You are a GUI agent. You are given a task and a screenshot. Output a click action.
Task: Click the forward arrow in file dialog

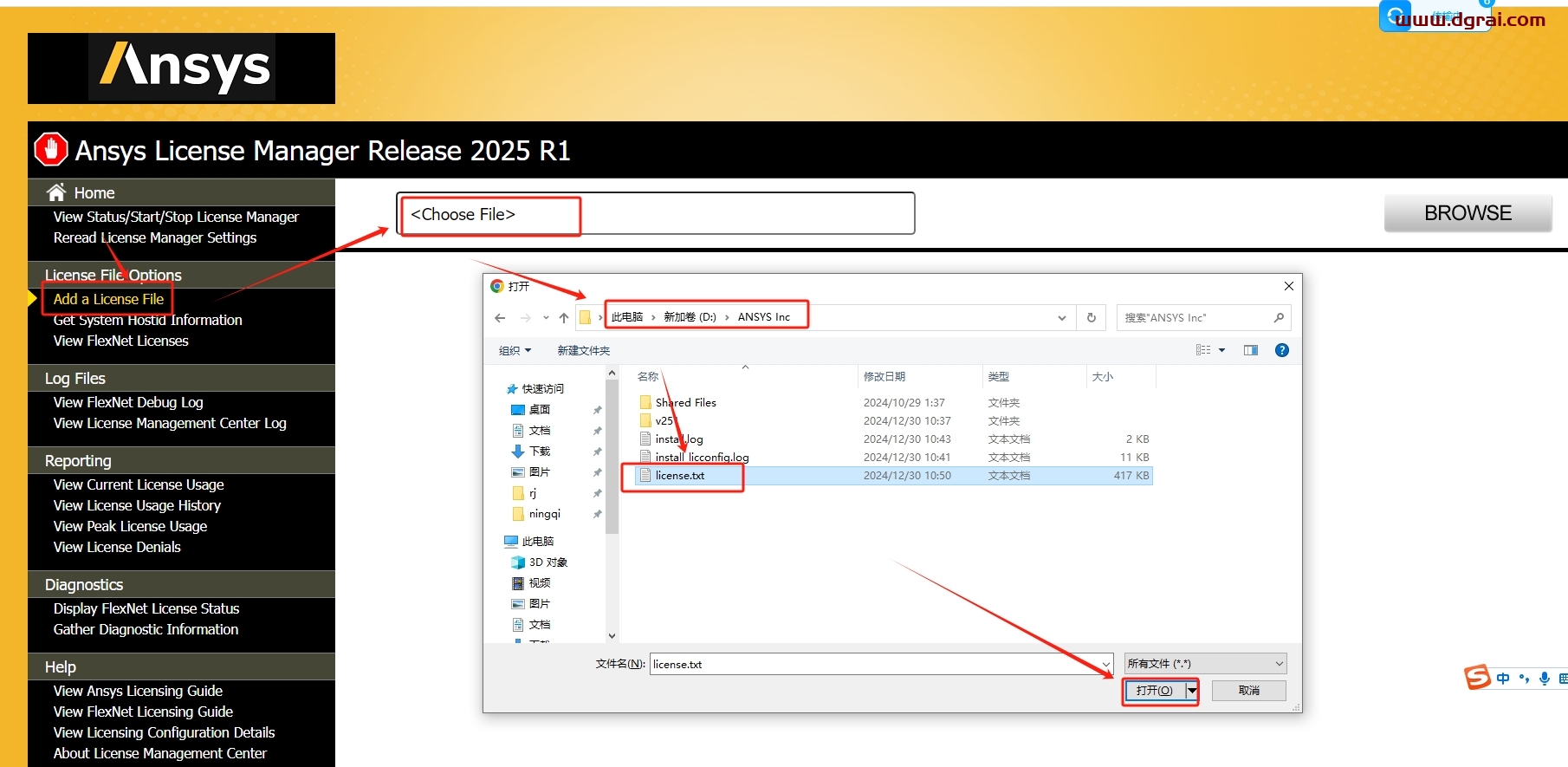(x=525, y=318)
